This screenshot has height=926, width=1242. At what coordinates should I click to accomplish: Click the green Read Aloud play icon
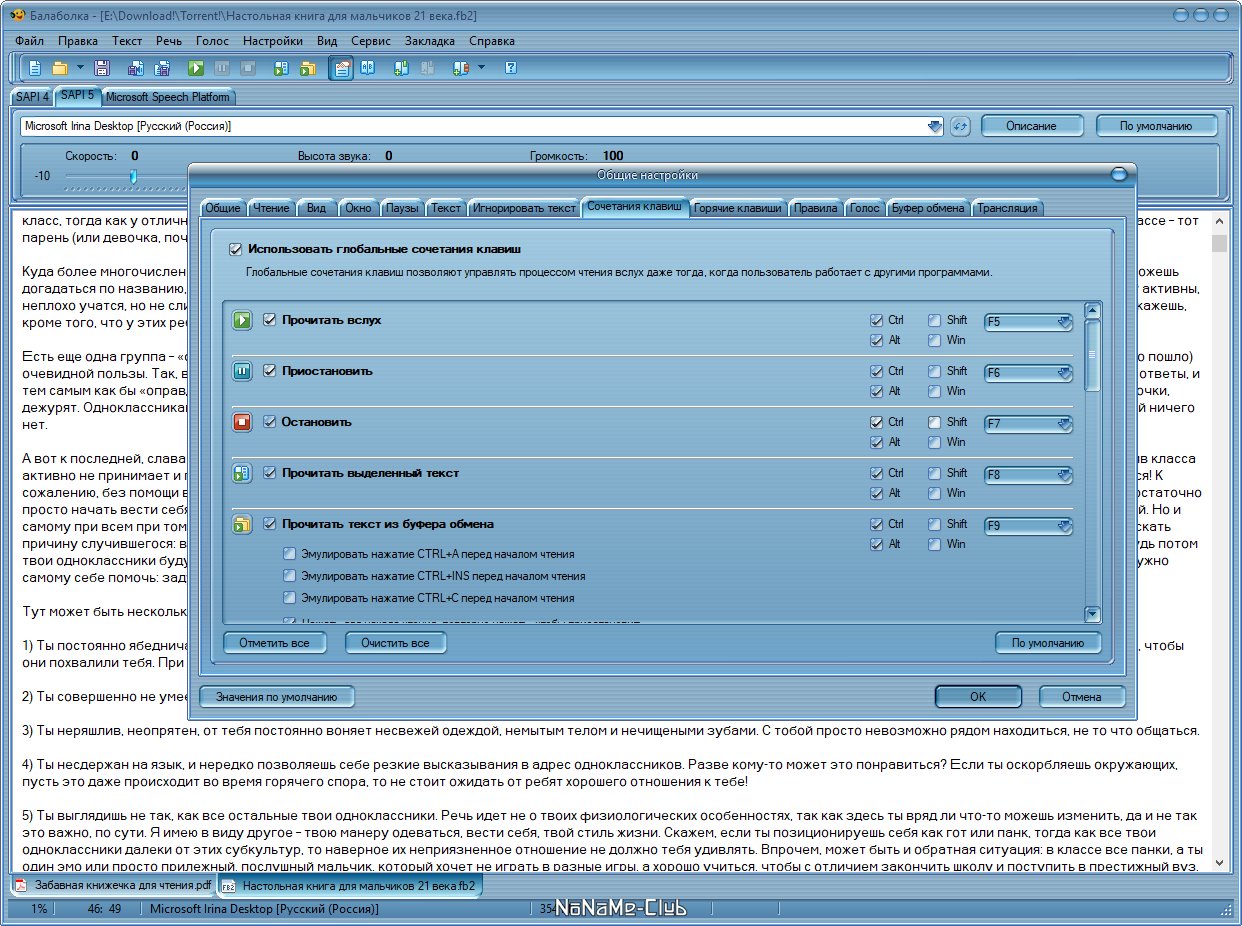tap(196, 68)
